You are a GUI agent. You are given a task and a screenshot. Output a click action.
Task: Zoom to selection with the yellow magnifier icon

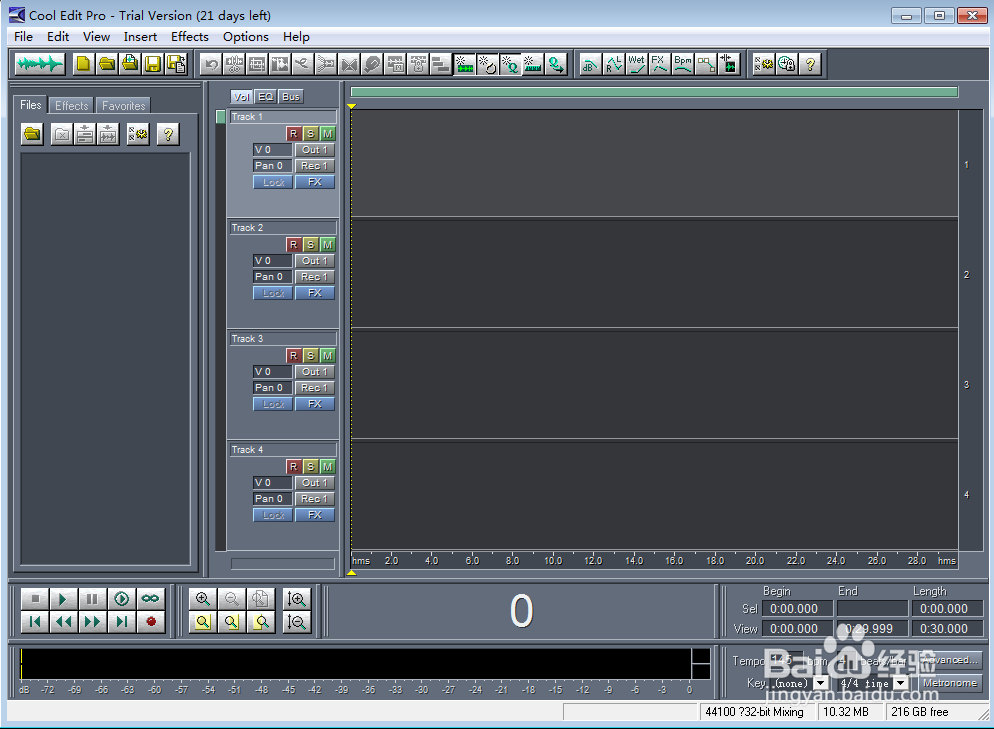[261, 622]
